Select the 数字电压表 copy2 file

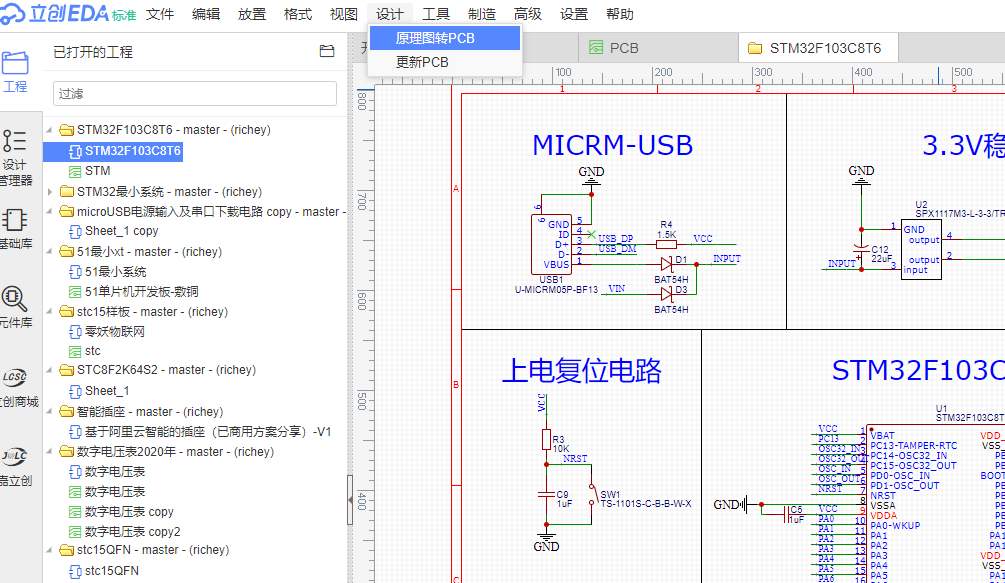pyautogui.click(x=133, y=532)
